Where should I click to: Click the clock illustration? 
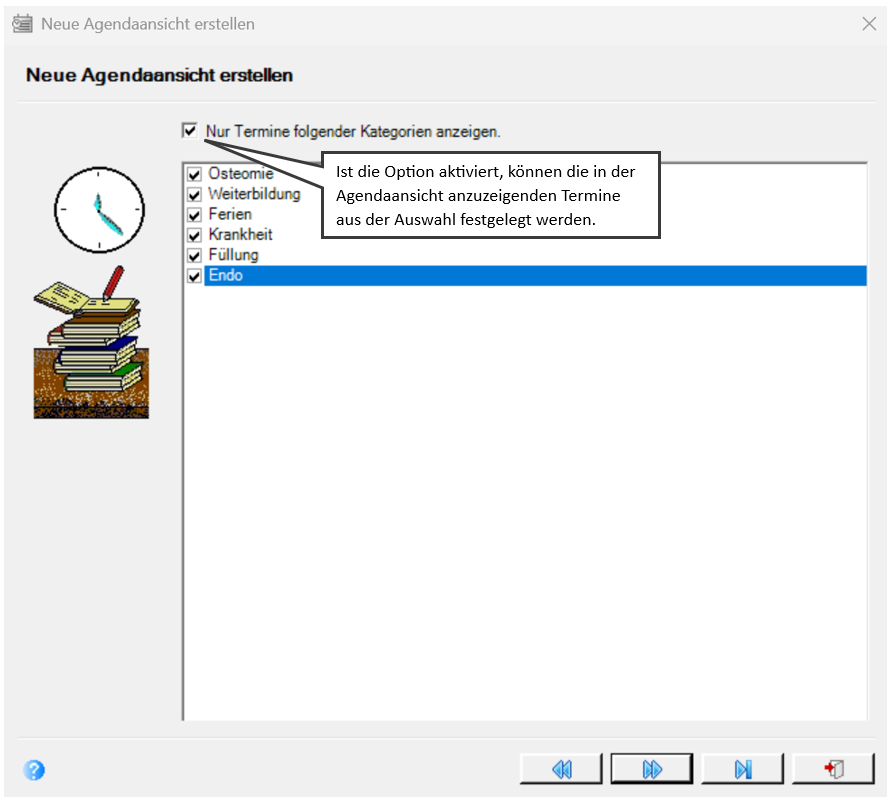tap(99, 210)
